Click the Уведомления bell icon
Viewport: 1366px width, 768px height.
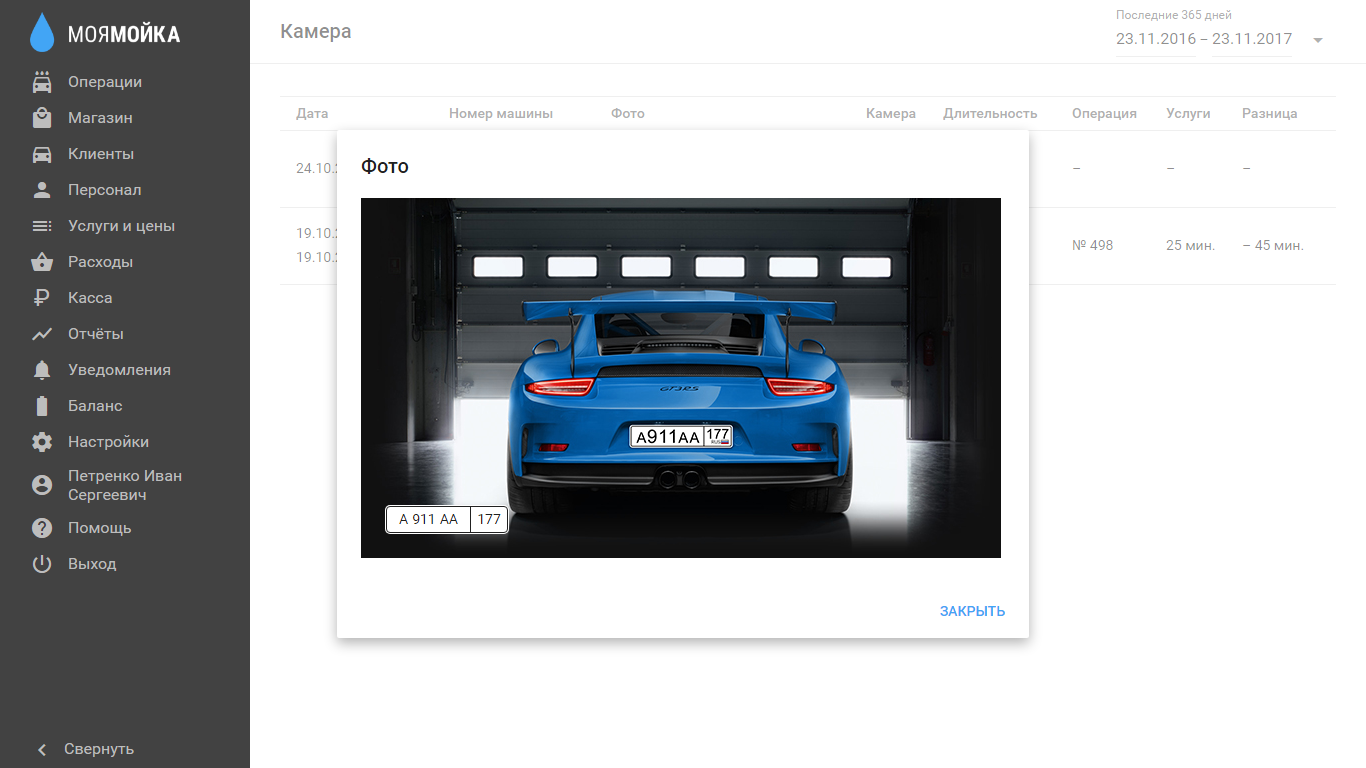tap(42, 370)
